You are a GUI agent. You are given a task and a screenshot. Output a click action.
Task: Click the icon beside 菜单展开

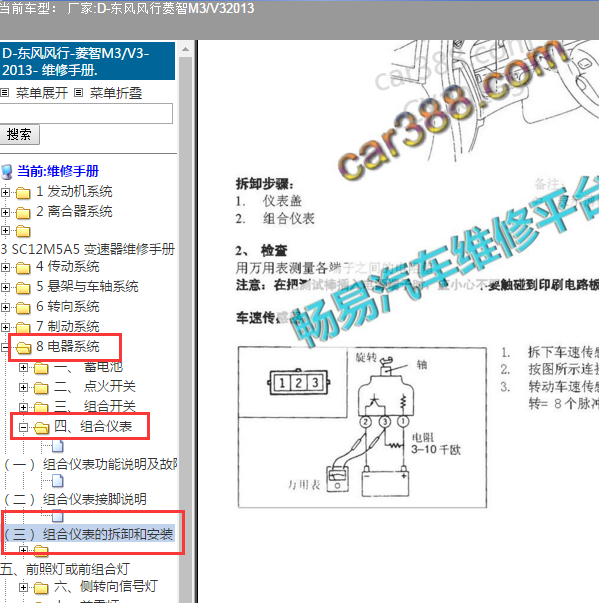click(5, 93)
